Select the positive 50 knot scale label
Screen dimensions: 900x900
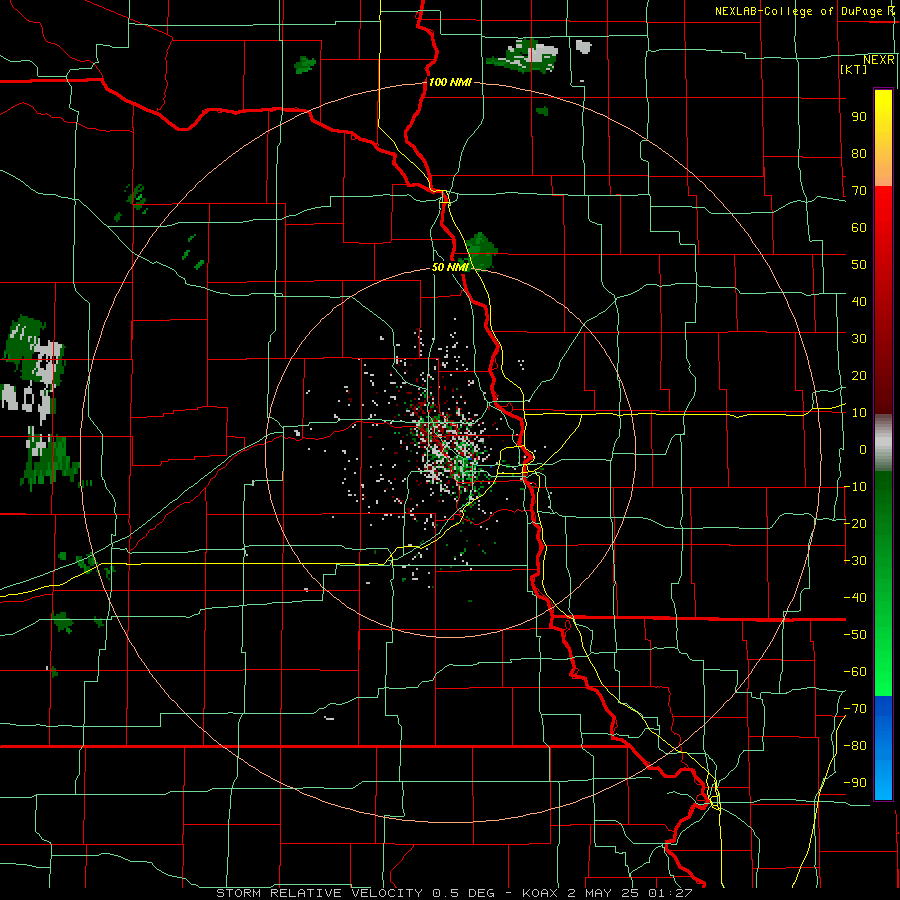pyautogui.click(x=859, y=265)
